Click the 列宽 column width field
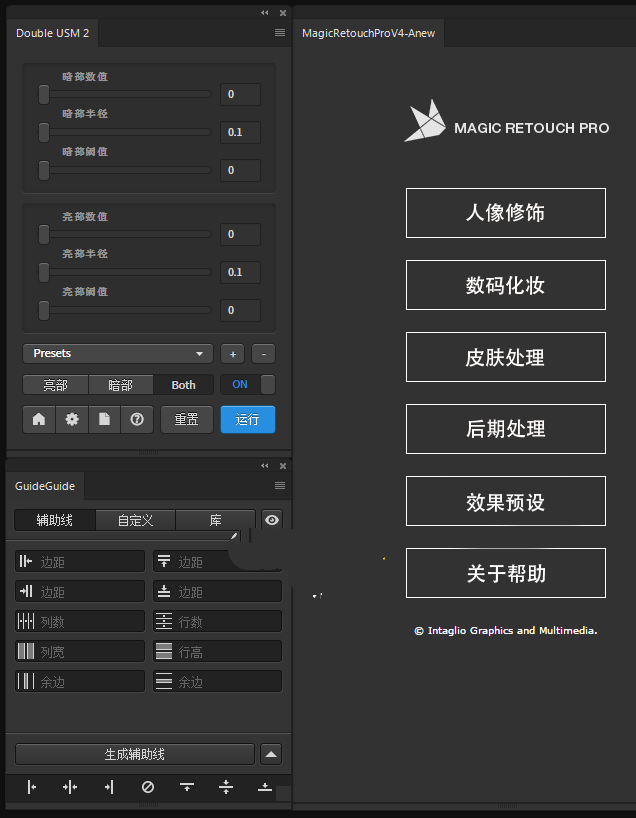Viewport: 636px width, 818px height. click(80, 652)
